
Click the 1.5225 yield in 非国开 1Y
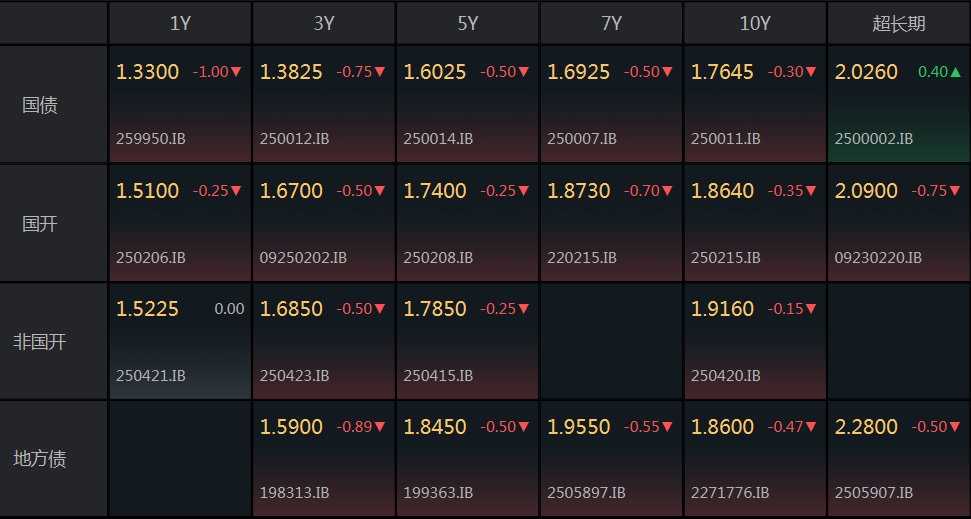click(147, 308)
